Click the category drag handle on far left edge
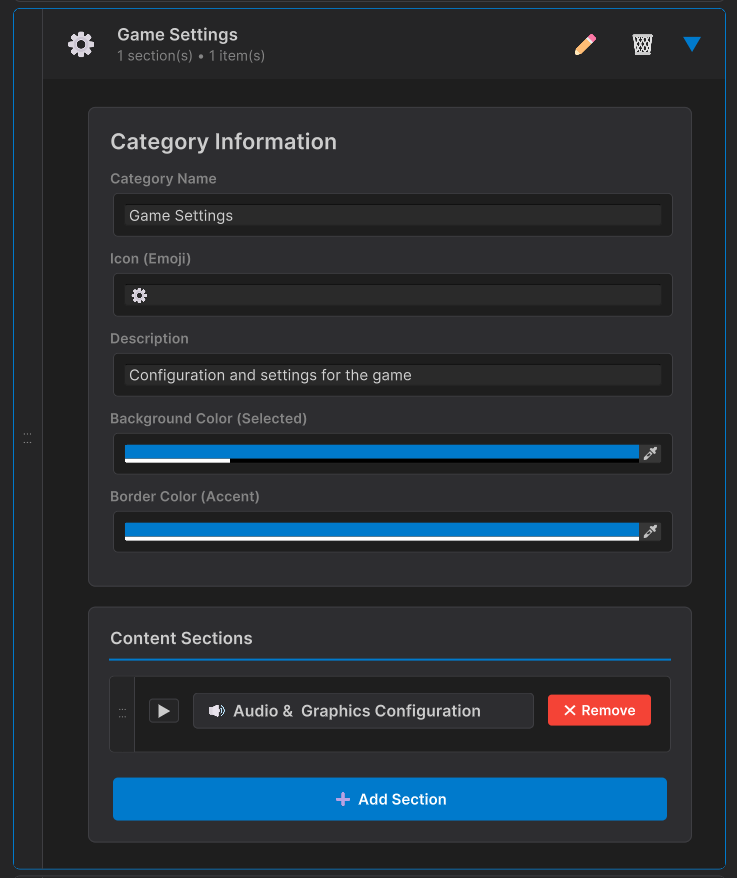Screen dimensions: 737x878 pos(27,439)
